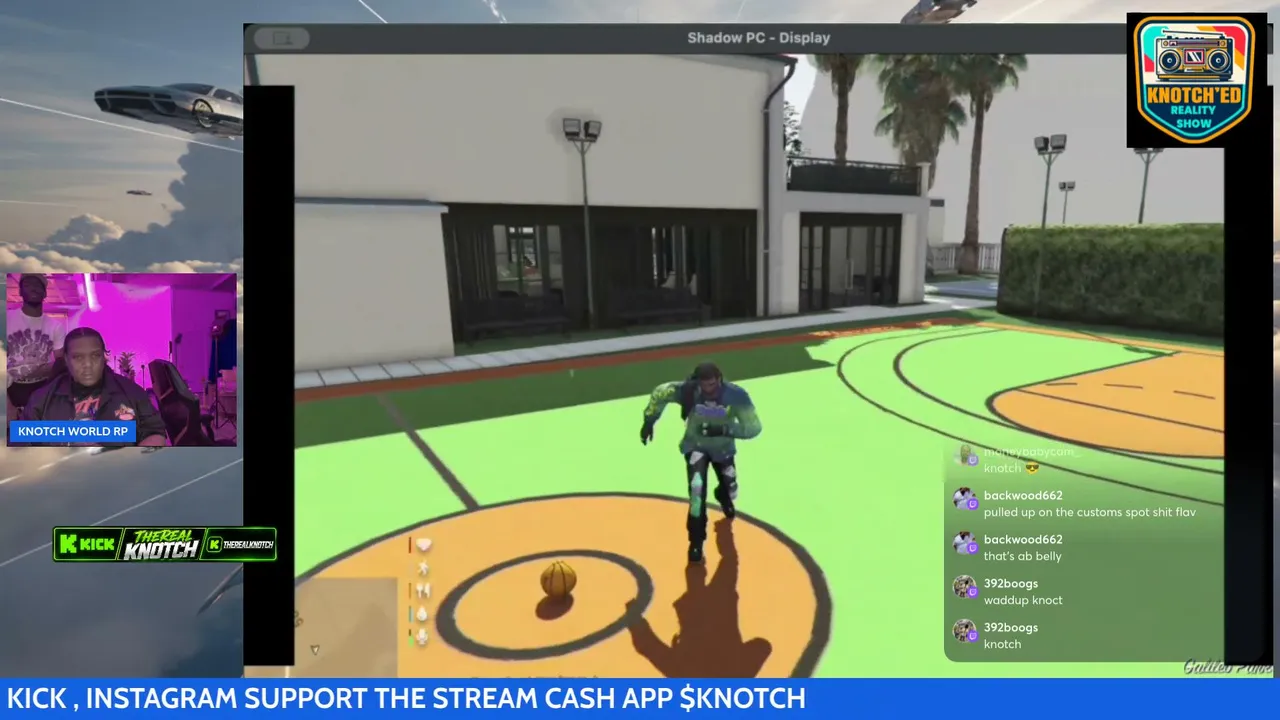Click the message "pulled up on the customs spot"
This screenshot has height=720, width=1280.
click(1090, 512)
